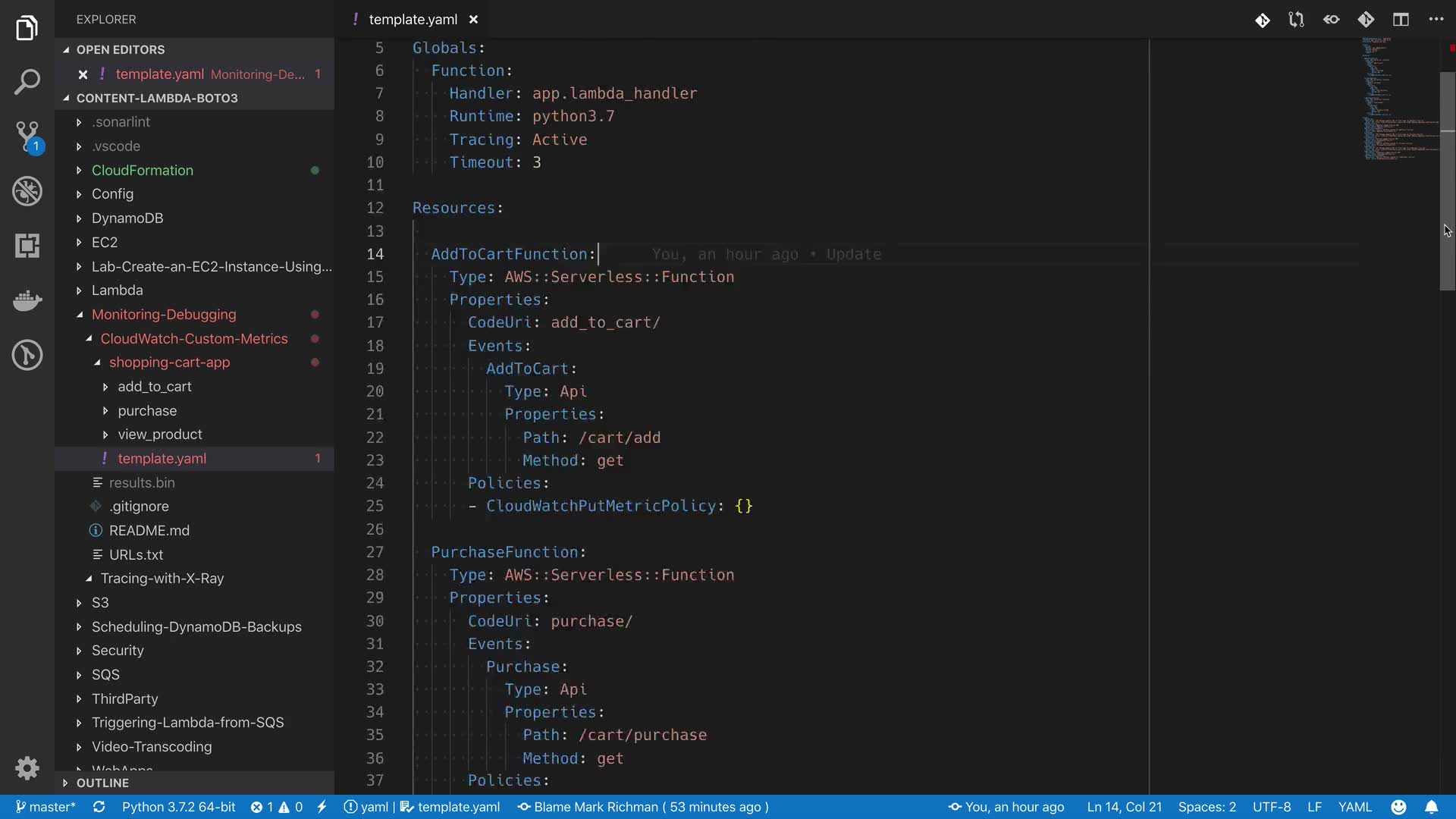The image size is (1456, 819).
Task: Open the Source Control view
Action: (x=27, y=136)
